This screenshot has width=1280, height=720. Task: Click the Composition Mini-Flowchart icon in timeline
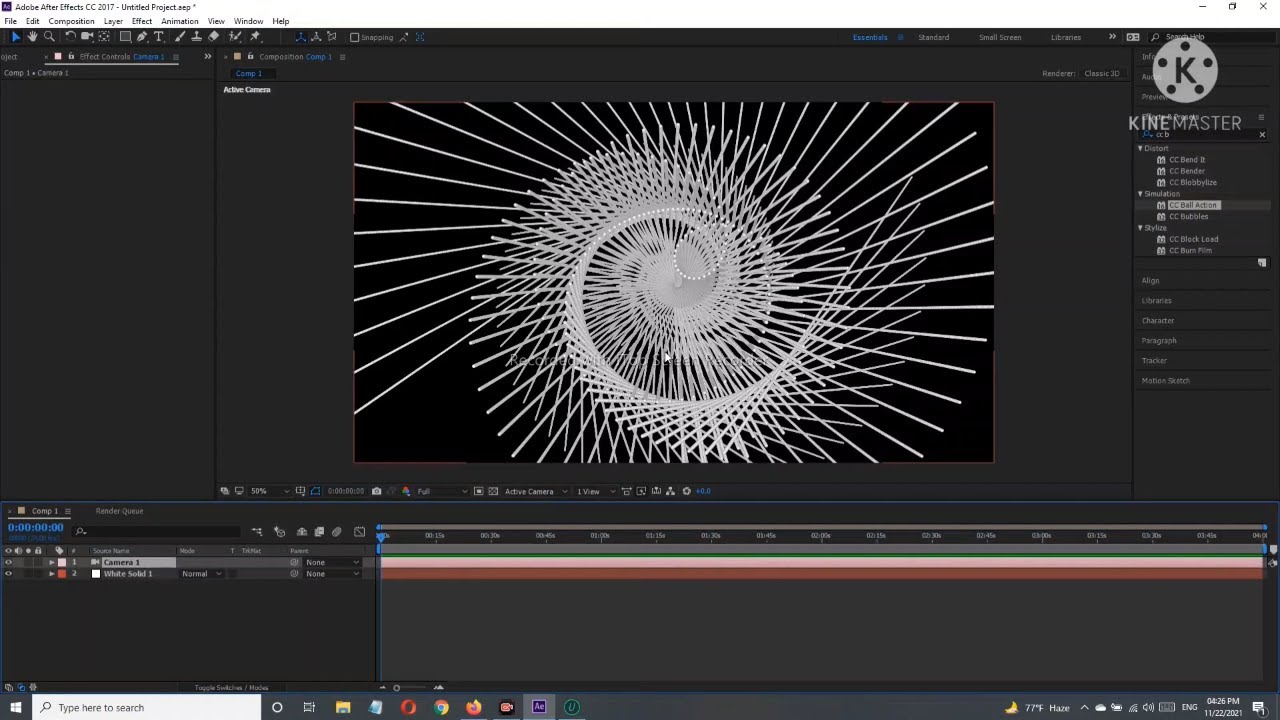click(257, 532)
